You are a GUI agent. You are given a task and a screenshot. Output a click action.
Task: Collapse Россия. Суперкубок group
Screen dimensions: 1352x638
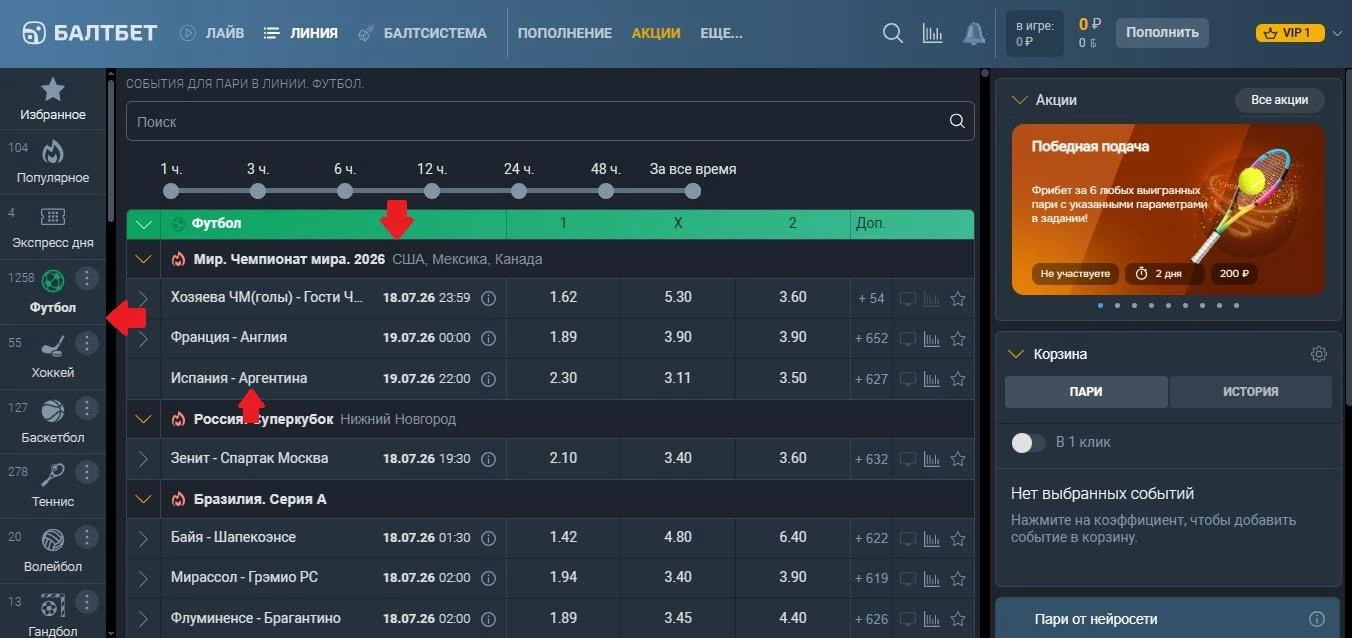[143, 419]
